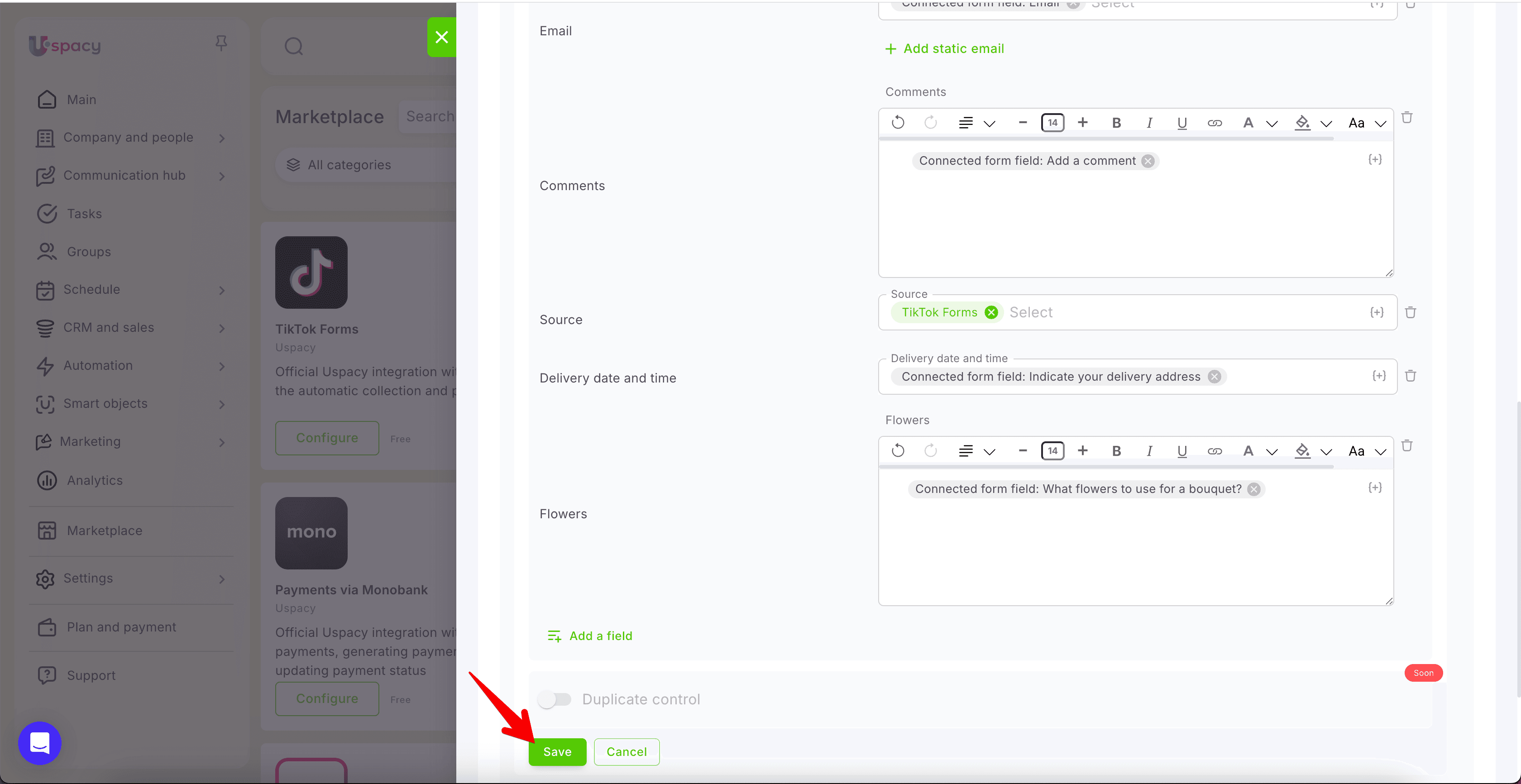This screenshot has width=1521, height=784.
Task: Click underline in the Comments editor toolbar
Action: click(x=1181, y=123)
